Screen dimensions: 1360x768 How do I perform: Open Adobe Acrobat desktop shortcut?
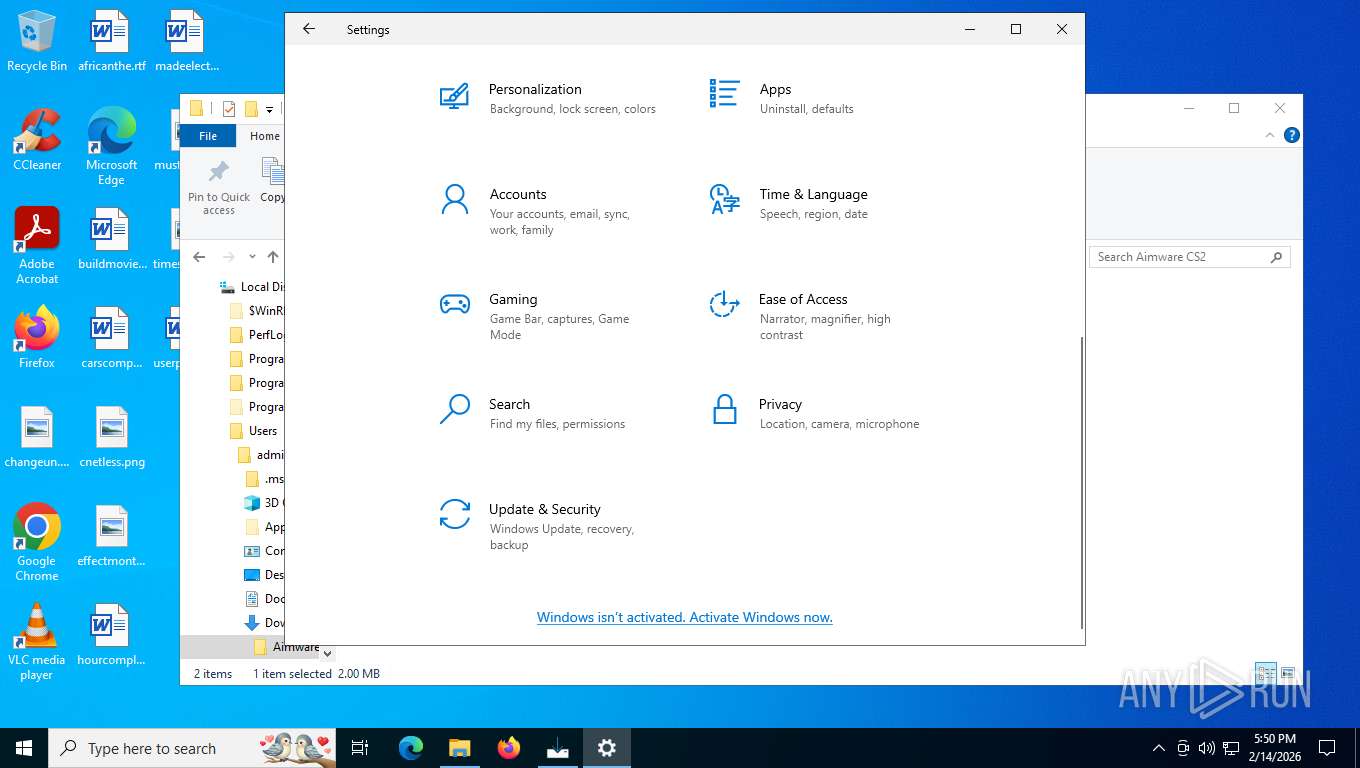37,246
